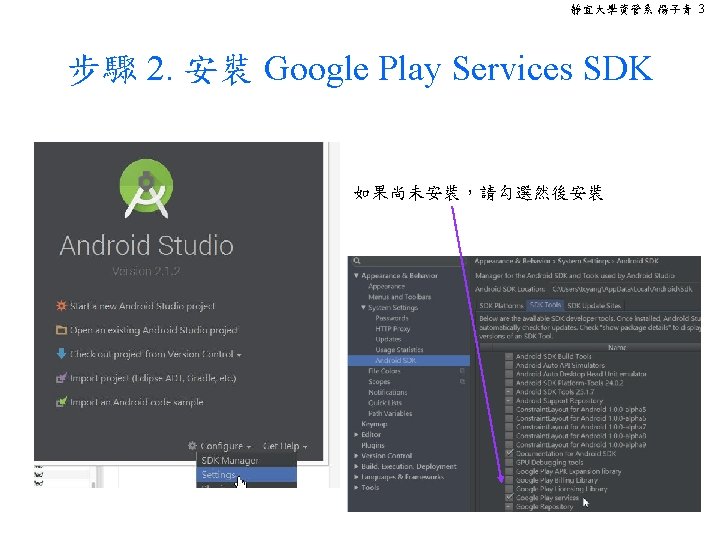720x540 pixels.
Task: Click the Appearance & Behavior breadcrumb text
Action: [512, 261]
